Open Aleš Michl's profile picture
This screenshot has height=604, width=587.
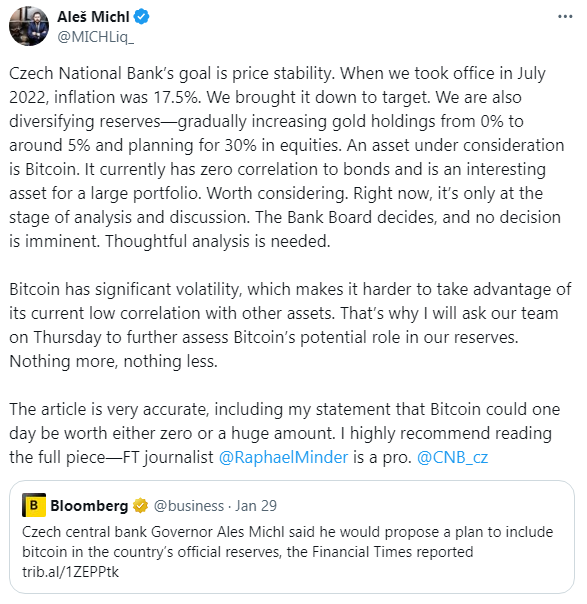(x=29, y=26)
